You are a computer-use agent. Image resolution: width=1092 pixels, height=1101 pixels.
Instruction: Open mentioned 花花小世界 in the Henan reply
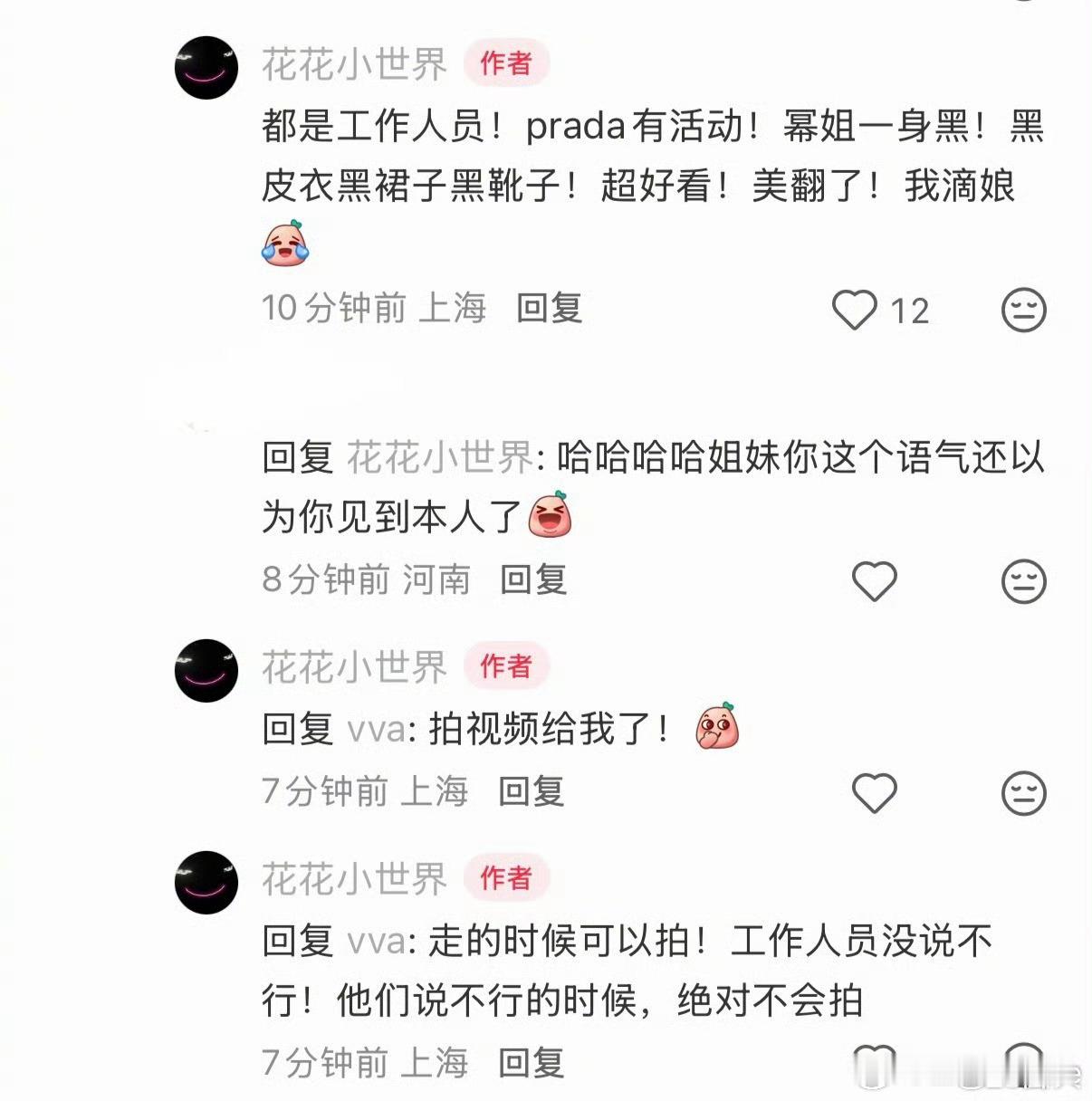[x=441, y=457]
